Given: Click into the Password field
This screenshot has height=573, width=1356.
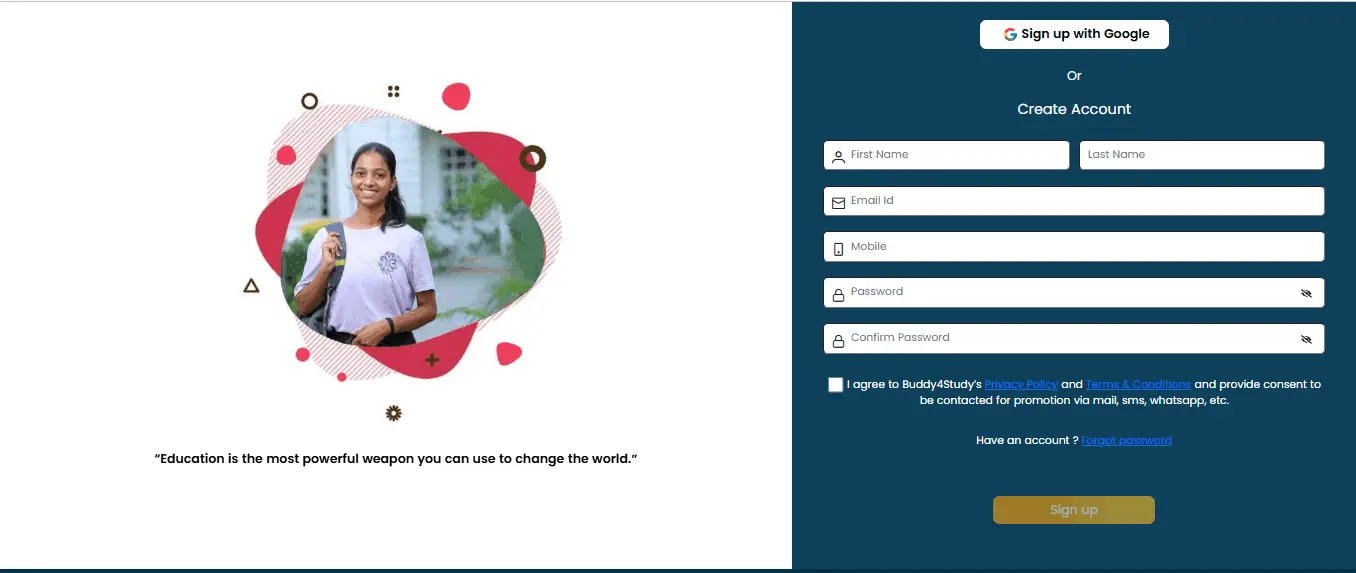Looking at the screenshot, I should click(1074, 293).
